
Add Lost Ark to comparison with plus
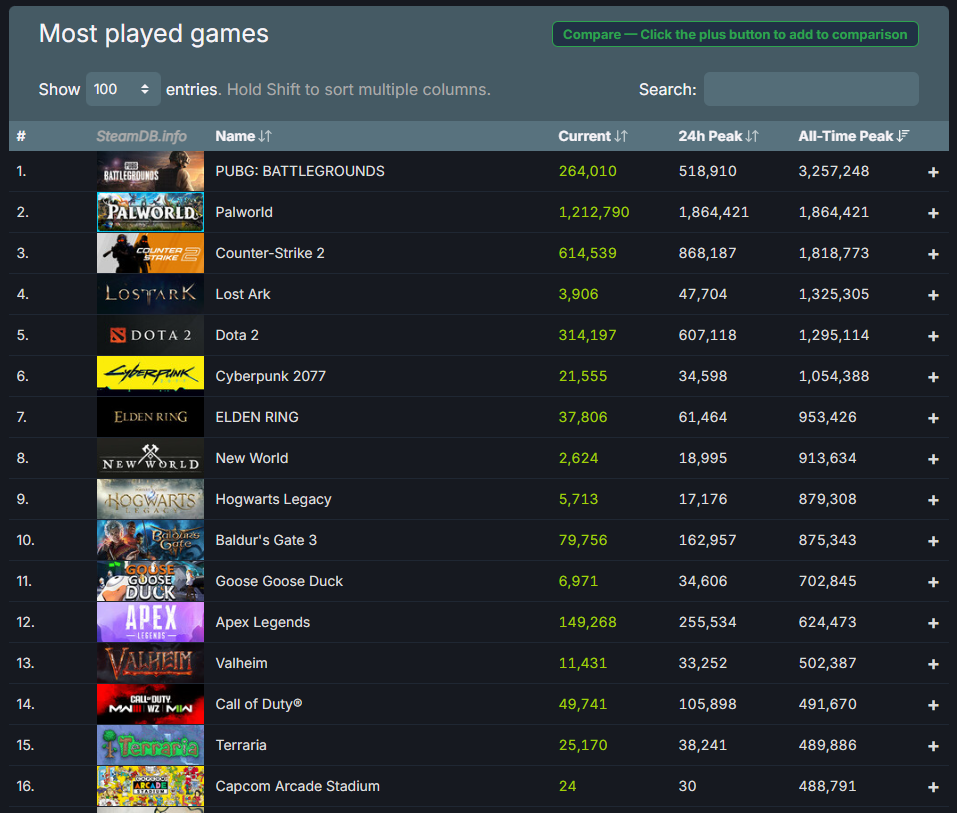(933, 295)
